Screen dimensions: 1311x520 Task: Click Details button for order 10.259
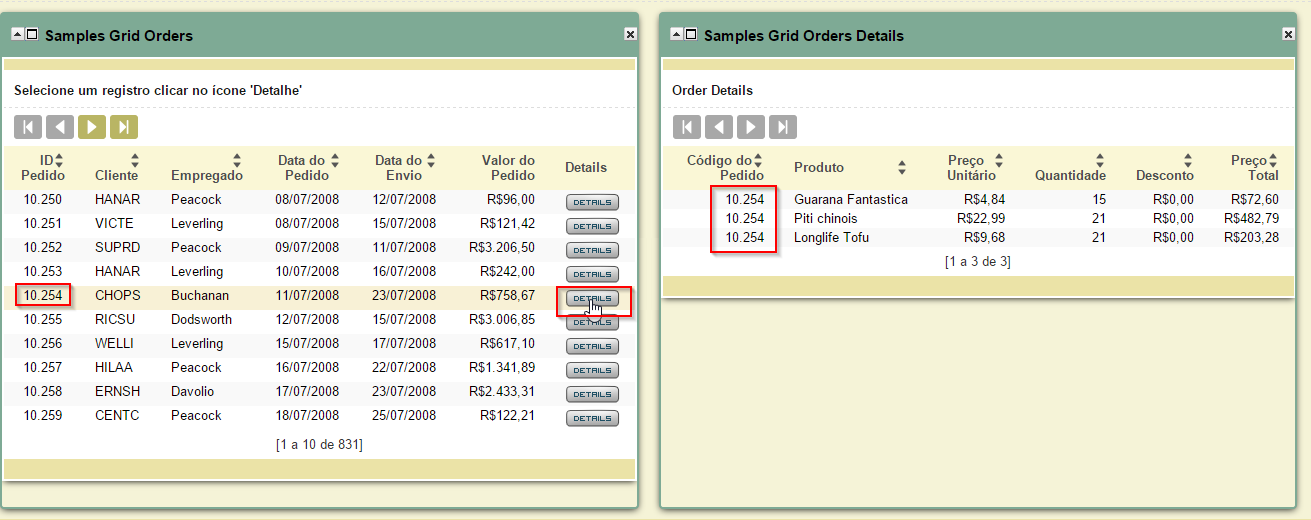pyautogui.click(x=592, y=418)
